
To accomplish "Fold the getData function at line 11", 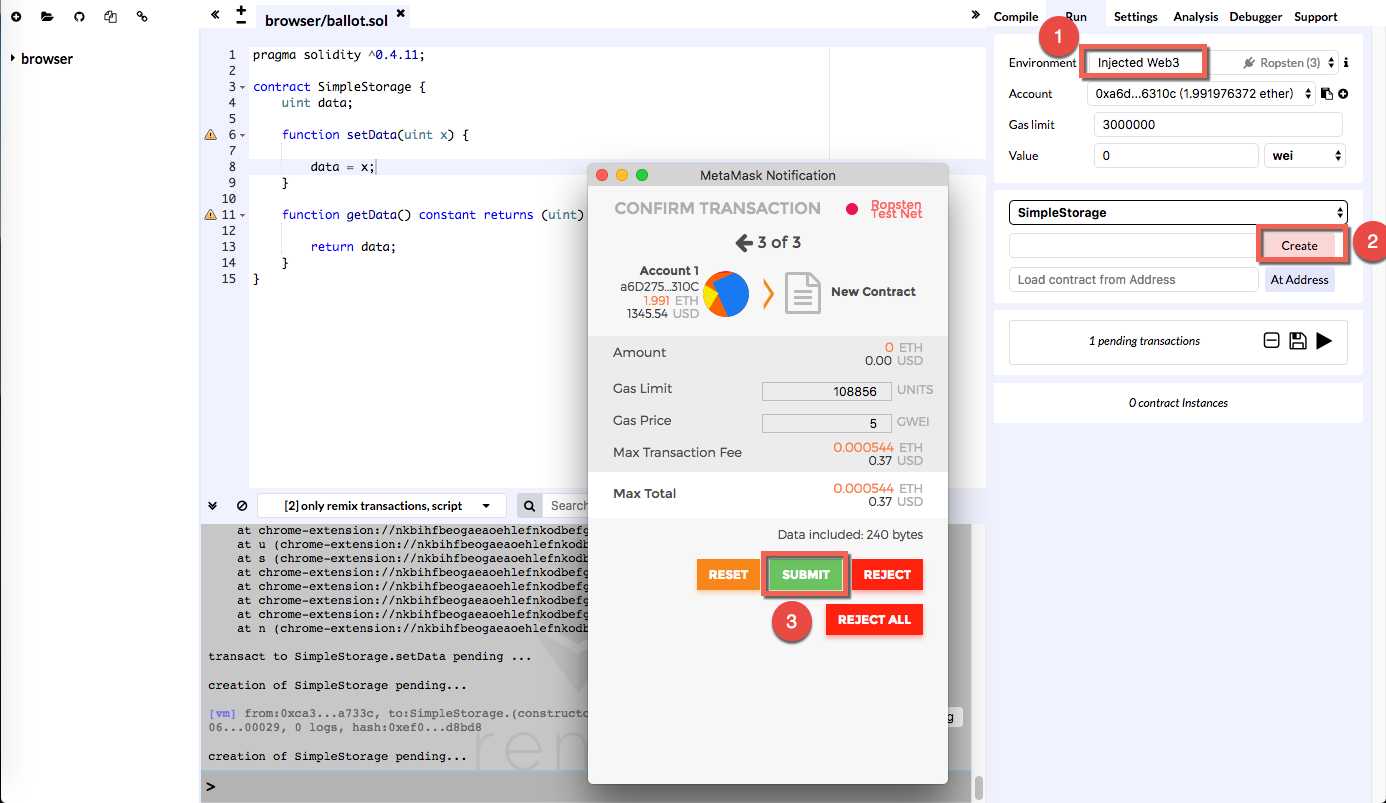I will (243, 215).
